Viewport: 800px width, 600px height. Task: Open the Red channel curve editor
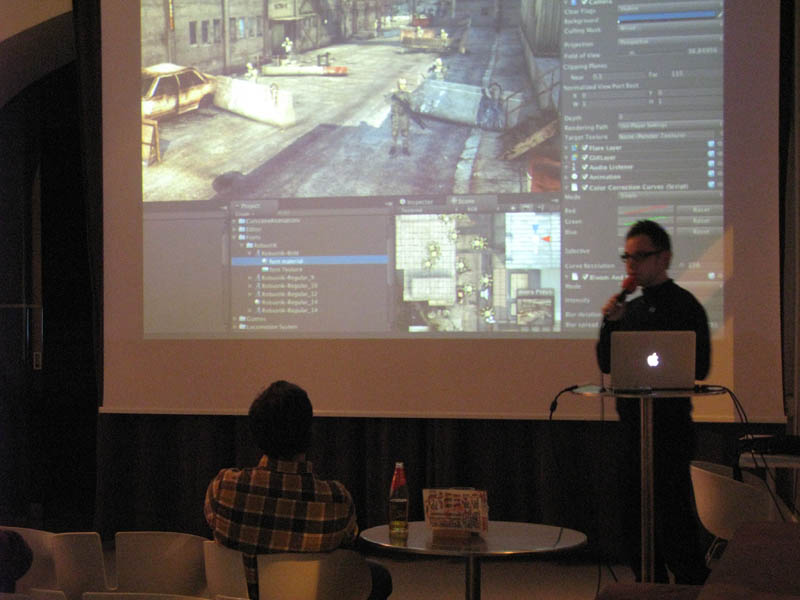[x=645, y=210]
